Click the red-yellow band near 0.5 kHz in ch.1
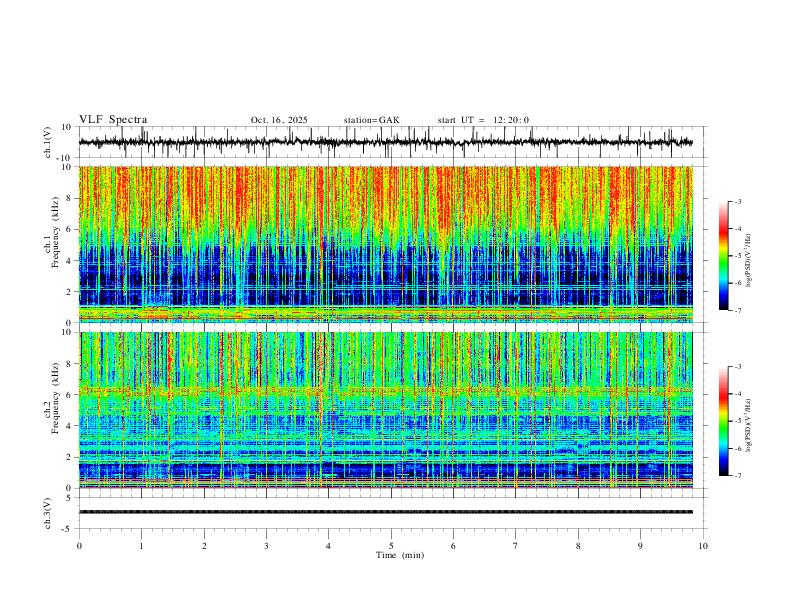 (x=385, y=314)
